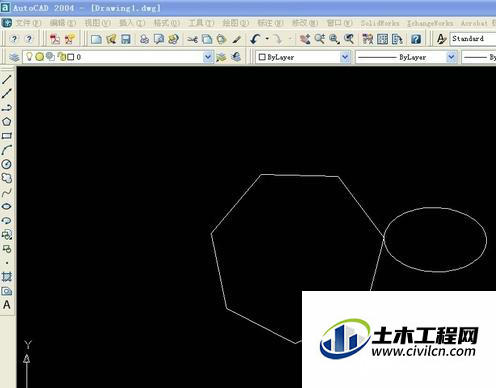Select the Line tool
The width and height of the screenshot is (496, 388).
(7, 79)
